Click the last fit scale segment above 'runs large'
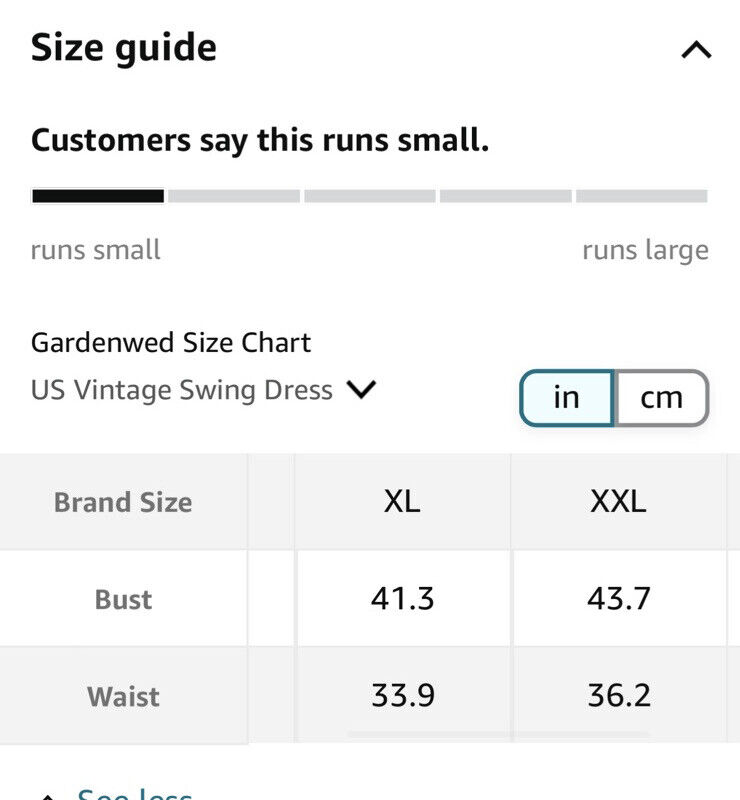Image resolution: width=740 pixels, height=800 pixels. pyautogui.click(x=642, y=196)
